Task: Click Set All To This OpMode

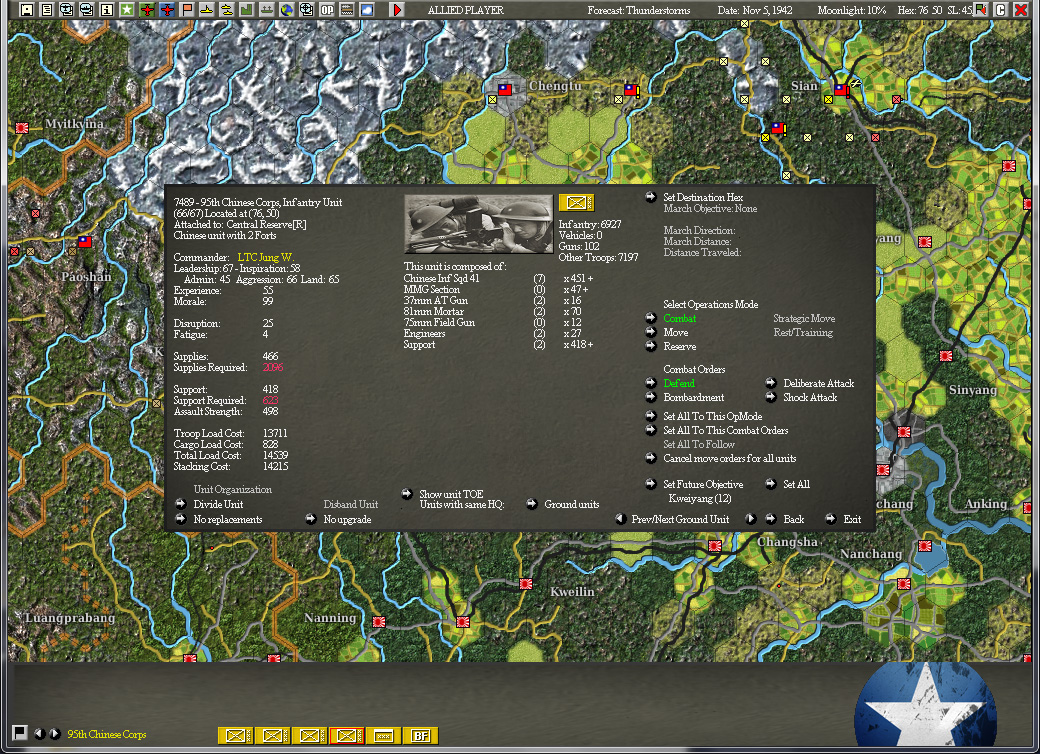Action: pyautogui.click(x=713, y=416)
